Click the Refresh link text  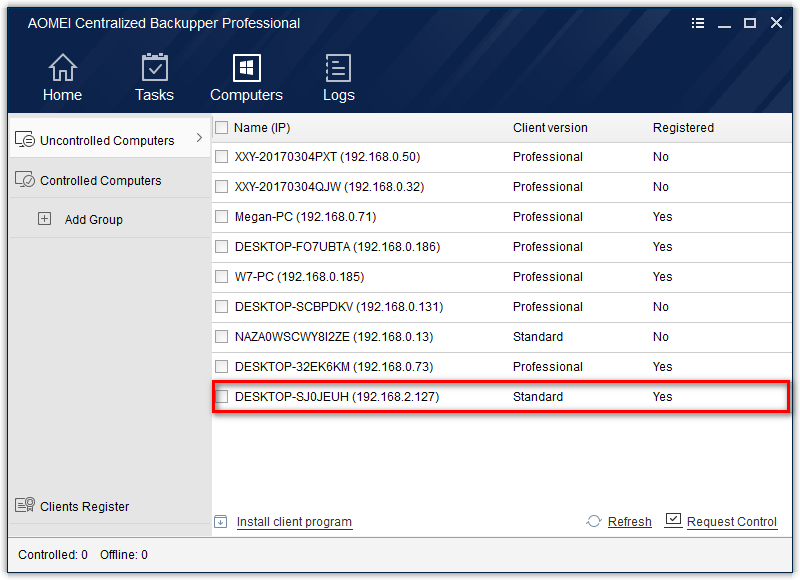click(630, 522)
